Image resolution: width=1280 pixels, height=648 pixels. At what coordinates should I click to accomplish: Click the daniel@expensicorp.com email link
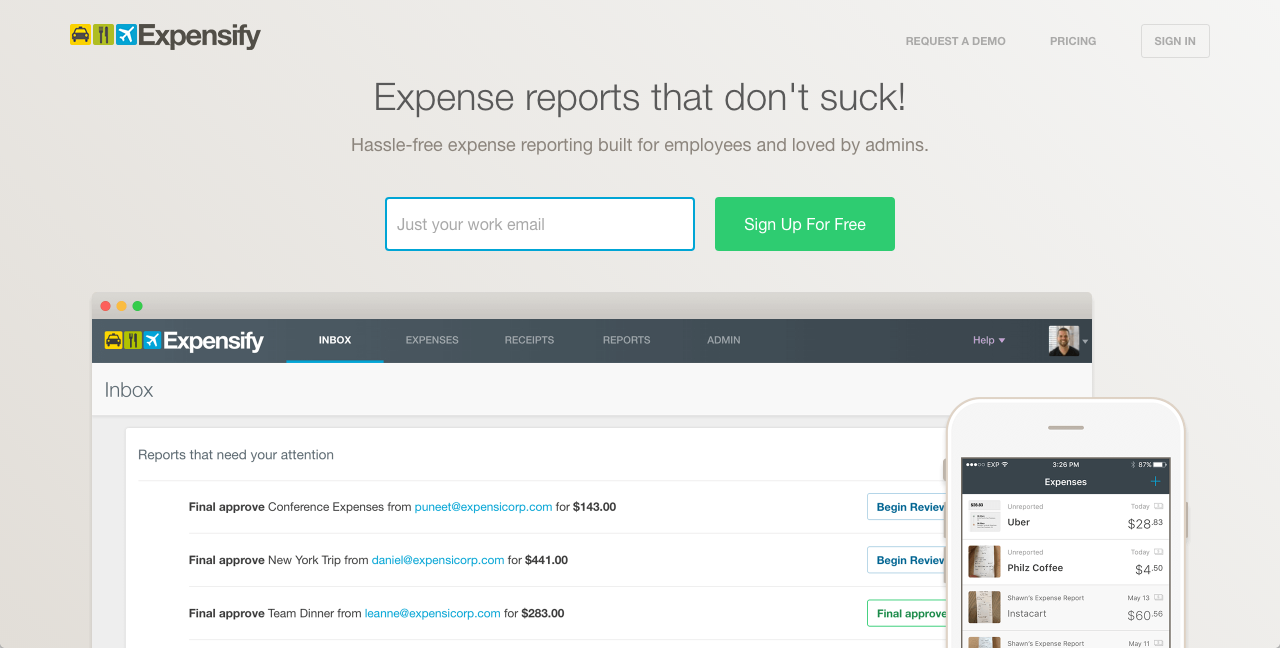click(438, 560)
